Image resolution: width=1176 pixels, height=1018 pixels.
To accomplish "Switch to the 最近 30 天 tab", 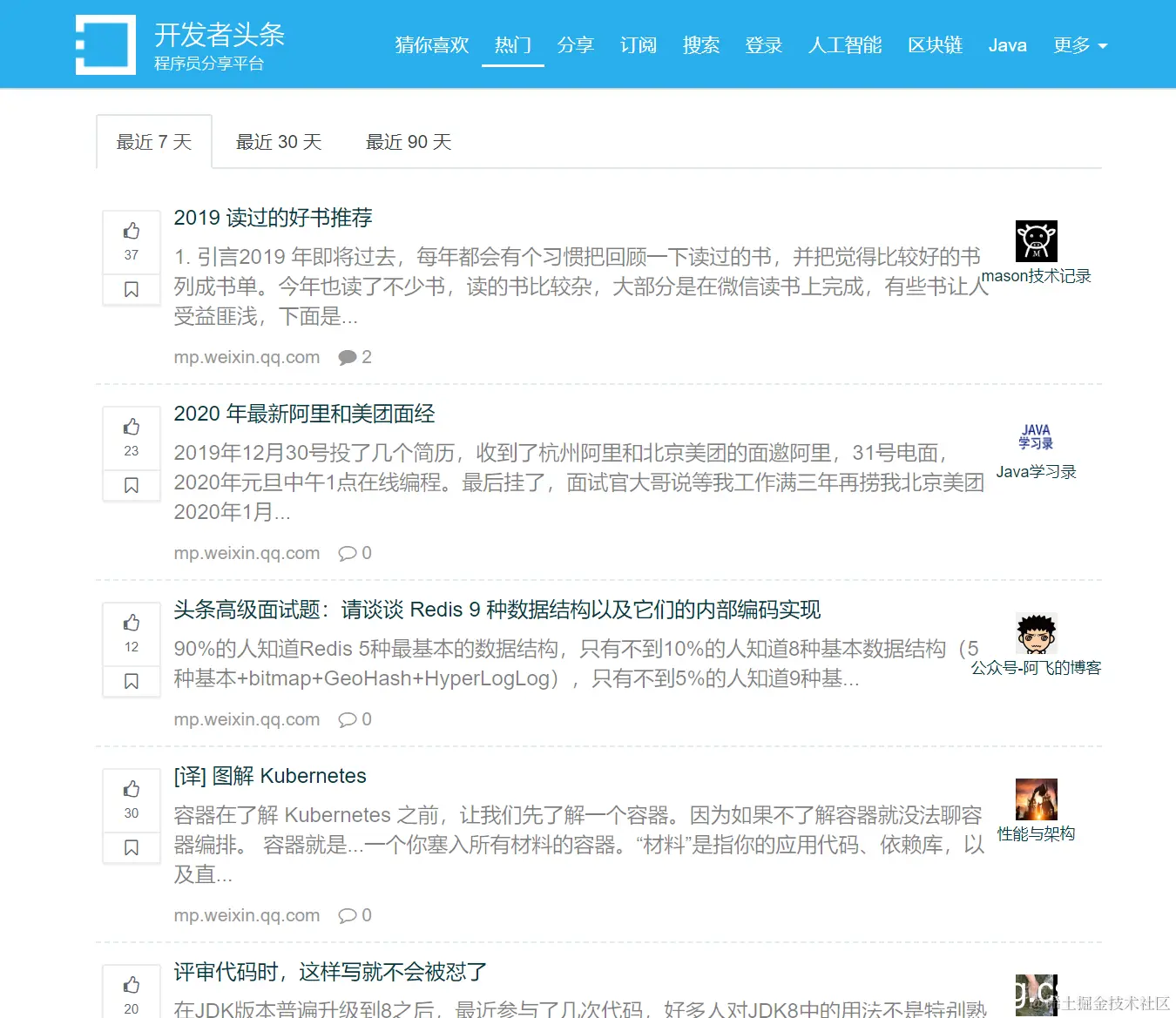I will coord(280,141).
